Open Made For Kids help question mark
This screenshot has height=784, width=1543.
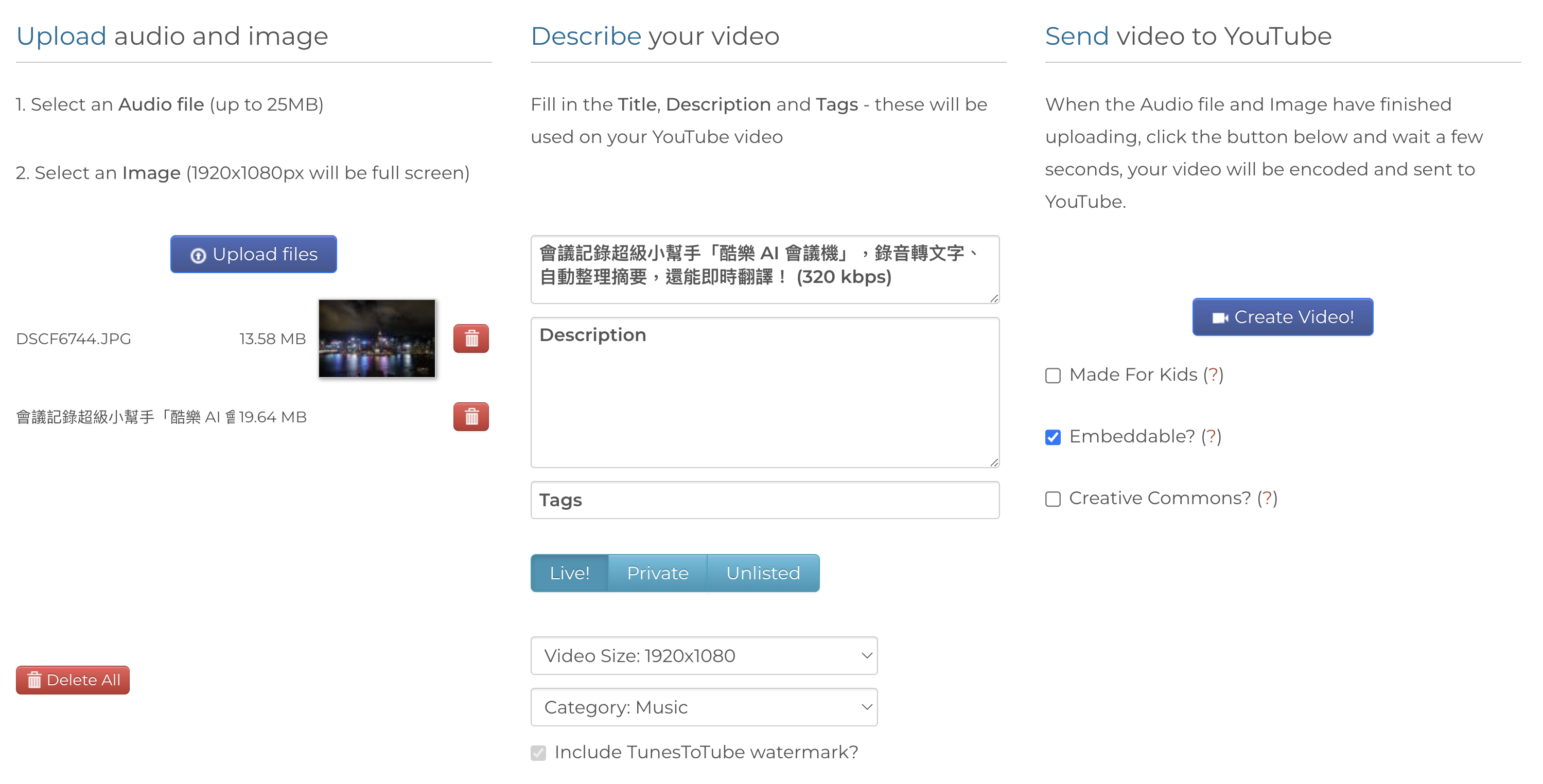pos(1213,375)
